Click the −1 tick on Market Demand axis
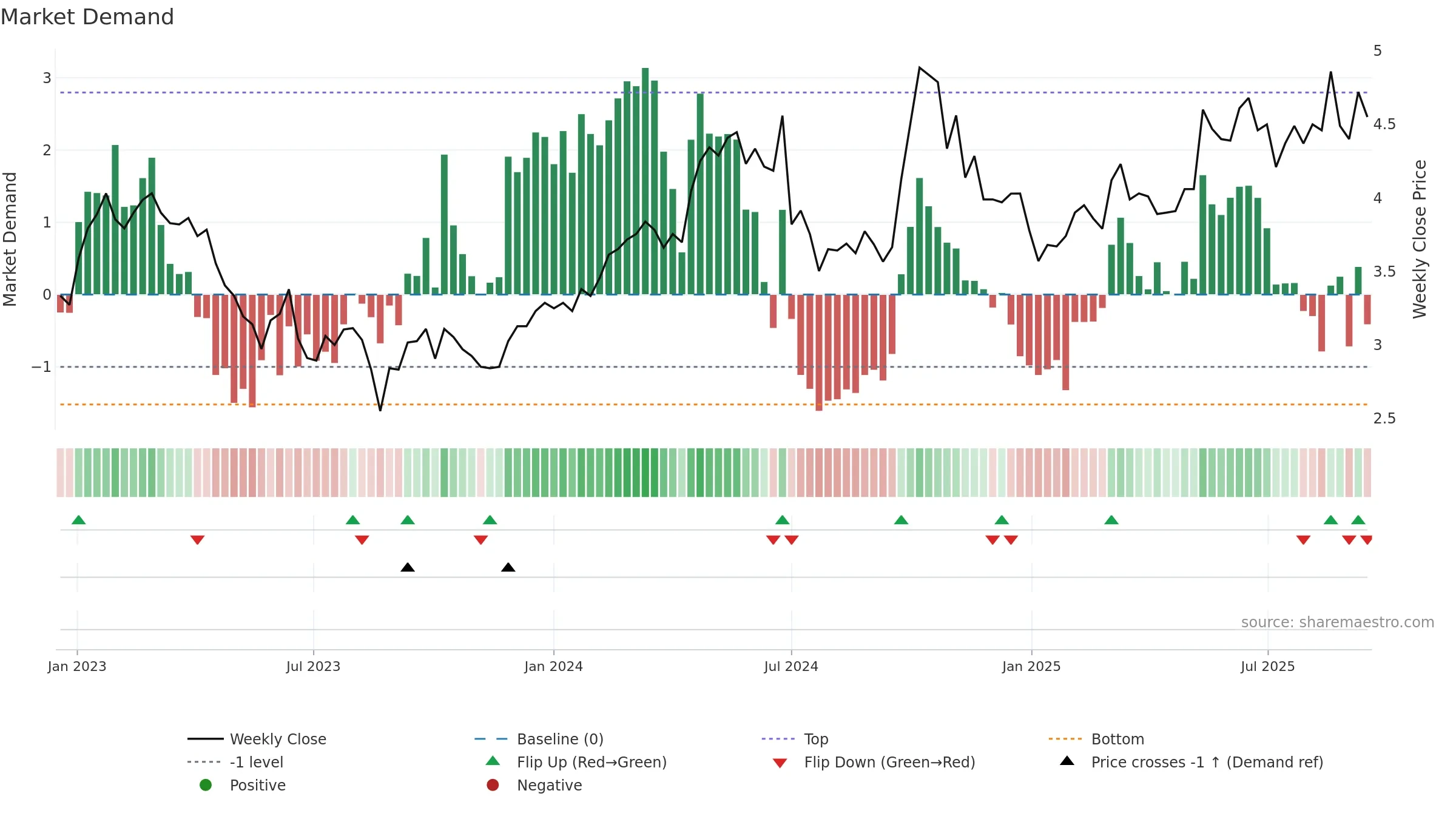1456x819 pixels. coord(41,367)
